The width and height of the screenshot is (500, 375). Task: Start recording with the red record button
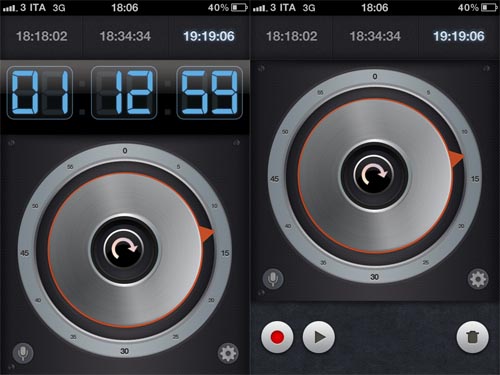pyautogui.click(x=277, y=337)
